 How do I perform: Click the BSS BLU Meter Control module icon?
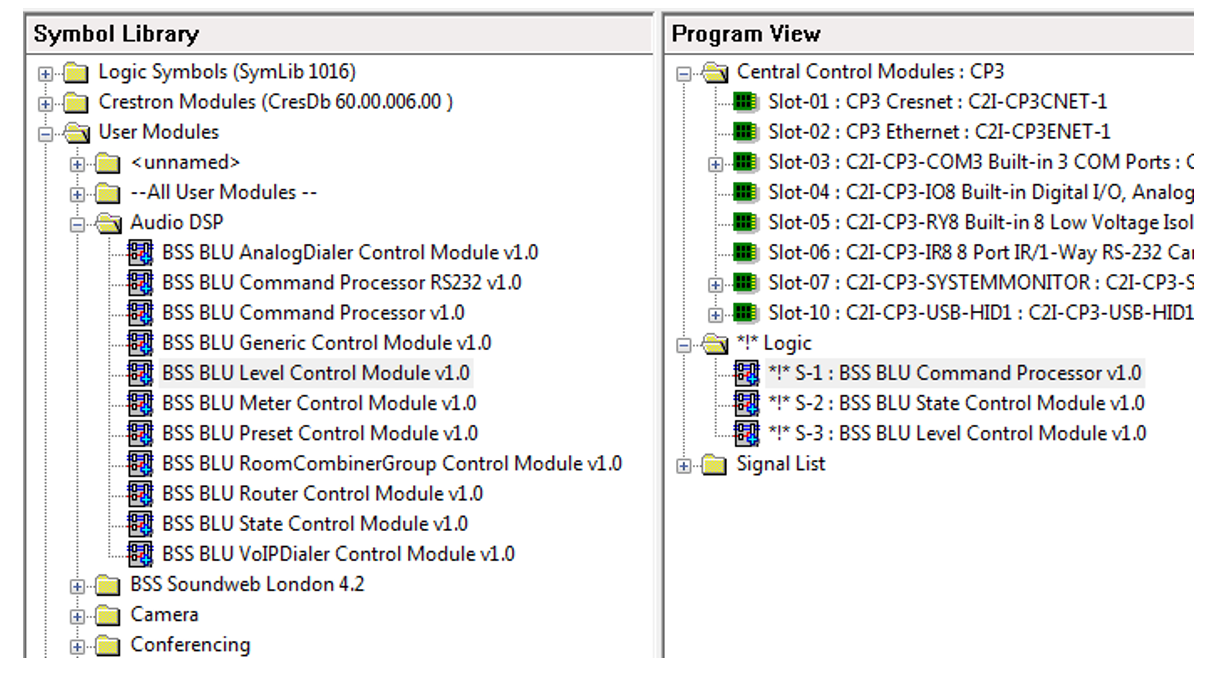point(140,403)
